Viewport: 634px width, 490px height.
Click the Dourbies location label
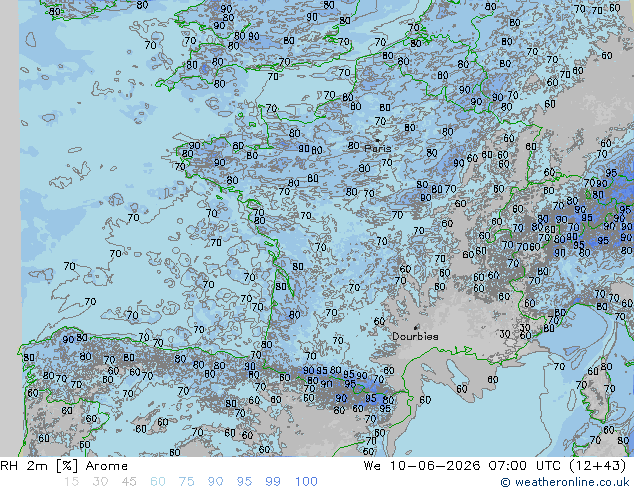click(415, 336)
